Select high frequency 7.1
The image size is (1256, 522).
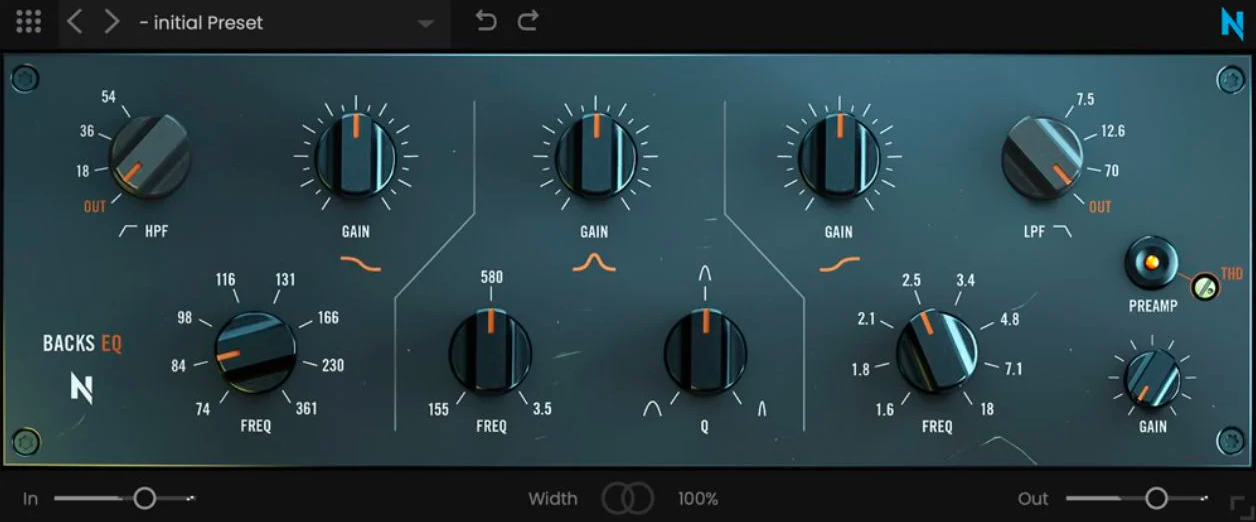click(x=1013, y=369)
